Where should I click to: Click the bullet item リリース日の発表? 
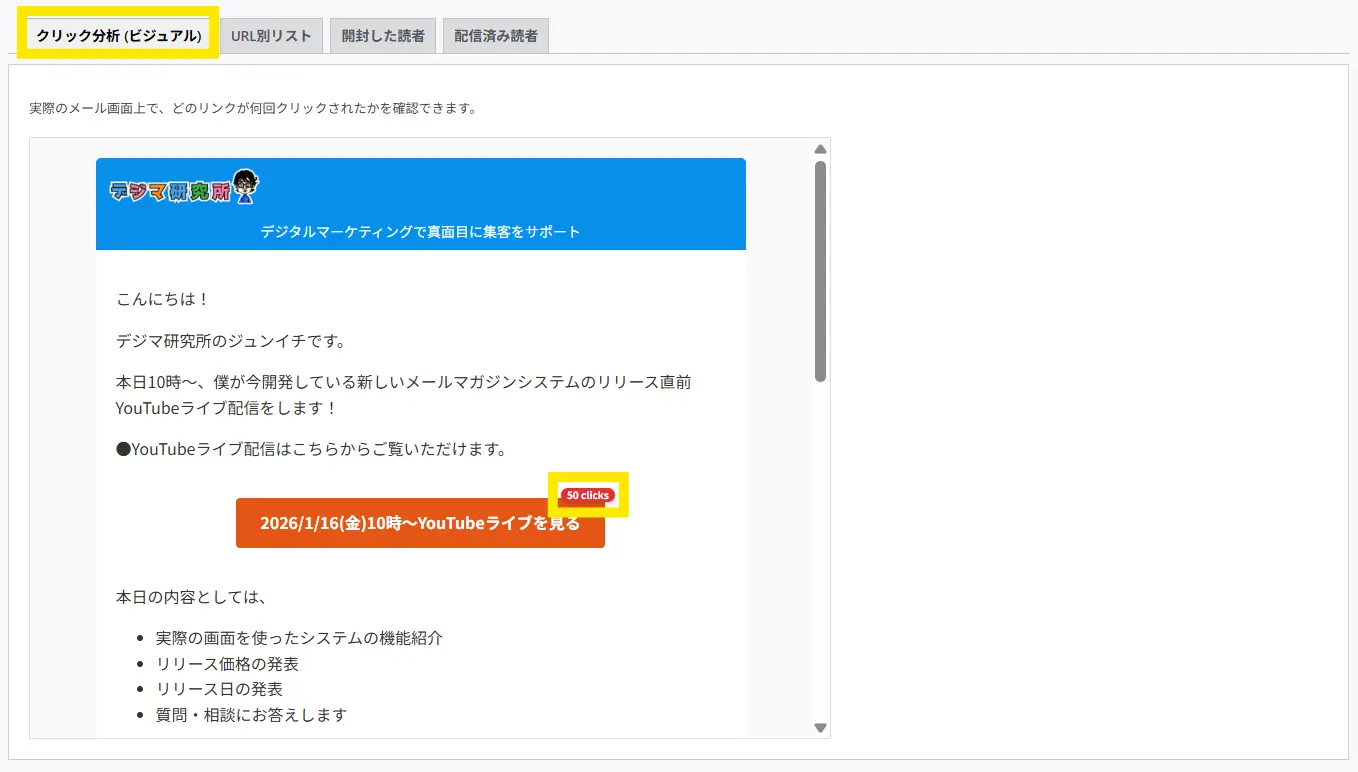click(219, 689)
